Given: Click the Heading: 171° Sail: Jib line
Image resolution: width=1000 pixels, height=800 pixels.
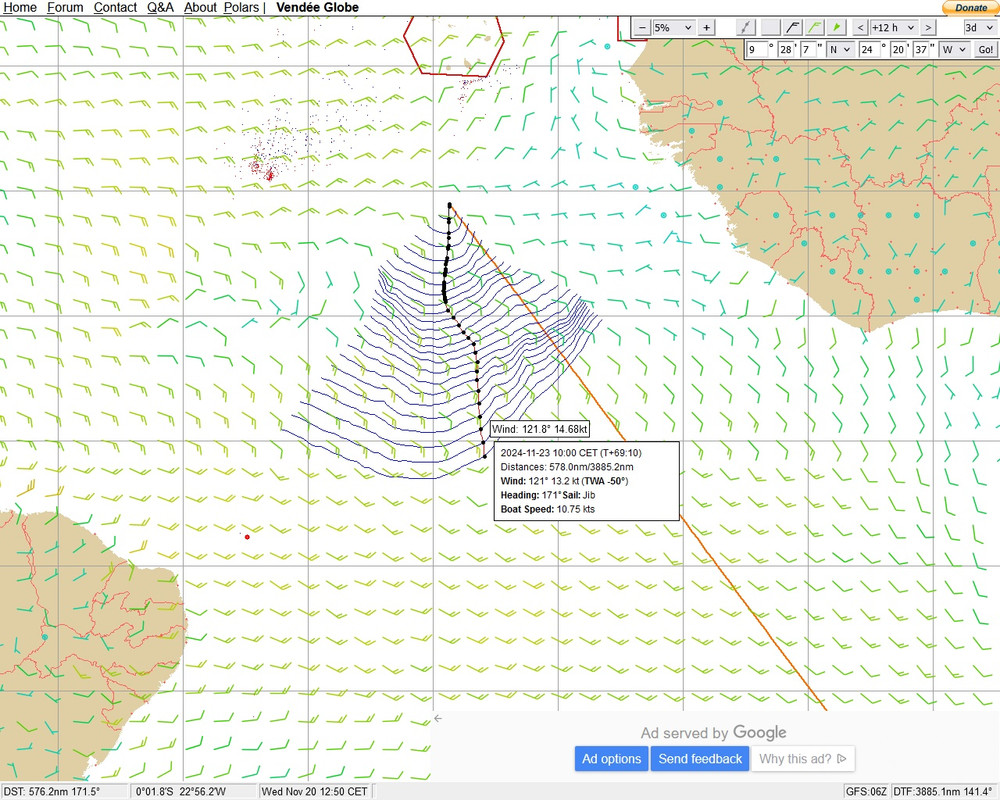Looking at the screenshot, I should (x=548, y=495).
